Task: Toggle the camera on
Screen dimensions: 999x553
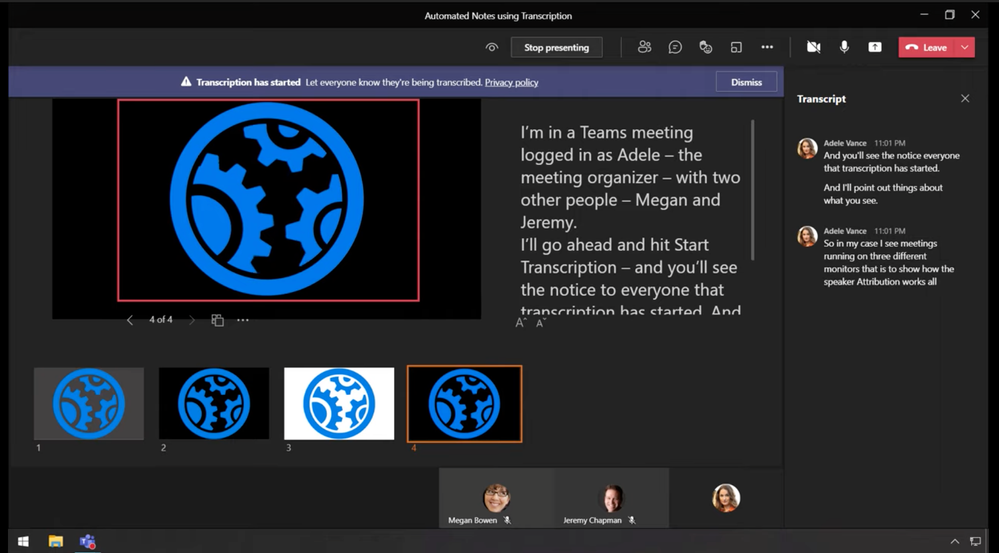Action: (x=813, y=47)
